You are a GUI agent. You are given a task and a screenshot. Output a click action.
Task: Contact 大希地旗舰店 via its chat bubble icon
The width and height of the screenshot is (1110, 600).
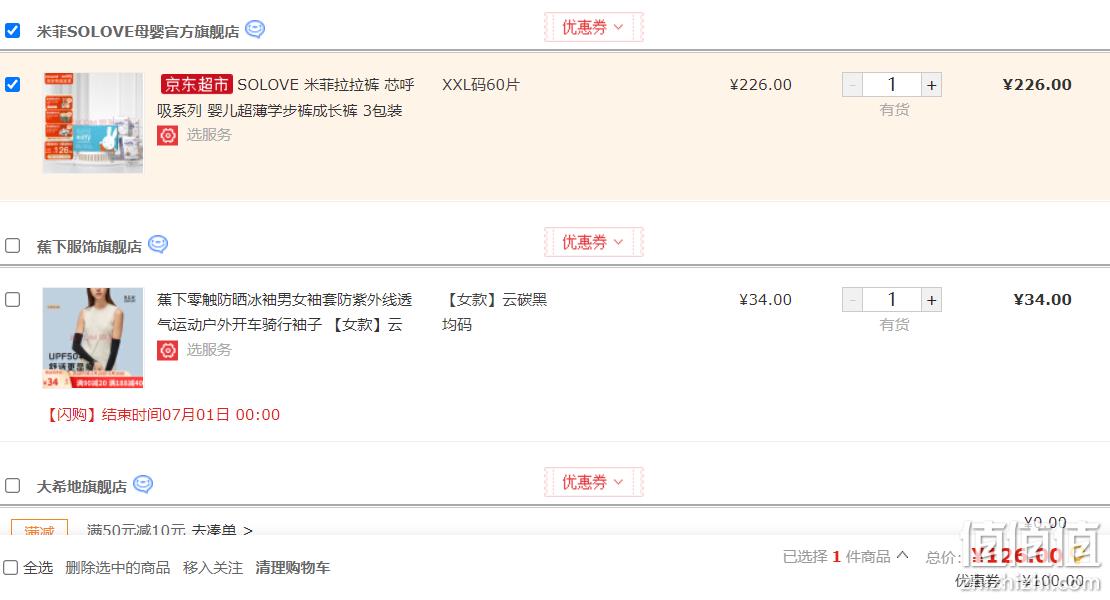pyautogui.click(x=143, y=484)
